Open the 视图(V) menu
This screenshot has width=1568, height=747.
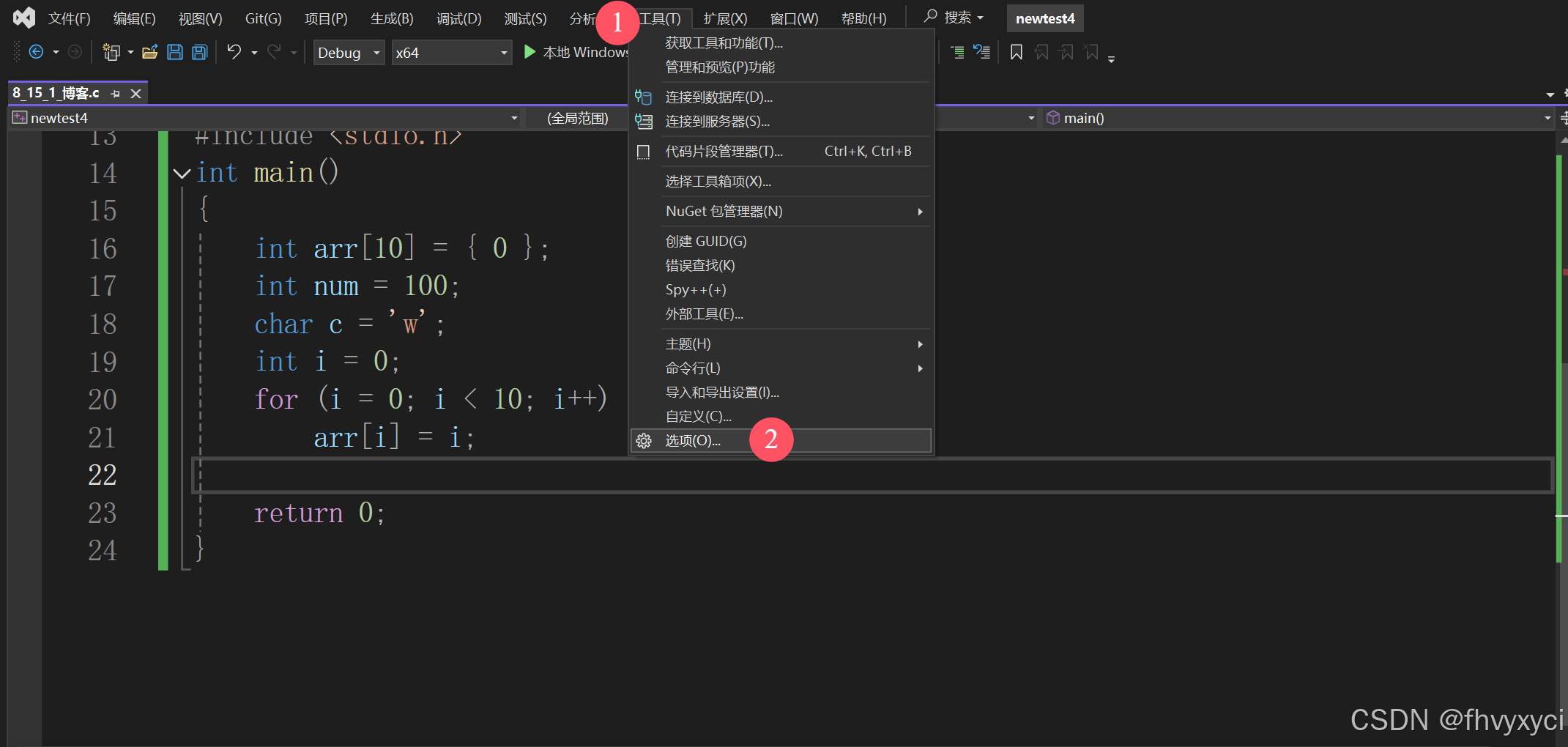201,18
